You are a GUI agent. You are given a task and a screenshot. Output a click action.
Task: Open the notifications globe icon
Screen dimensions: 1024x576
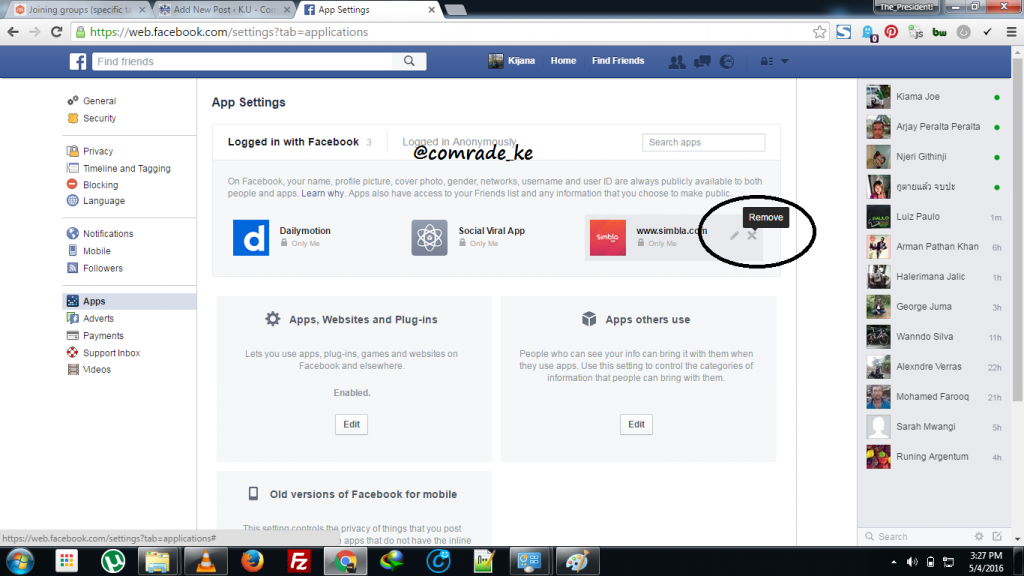click(727, 61)
